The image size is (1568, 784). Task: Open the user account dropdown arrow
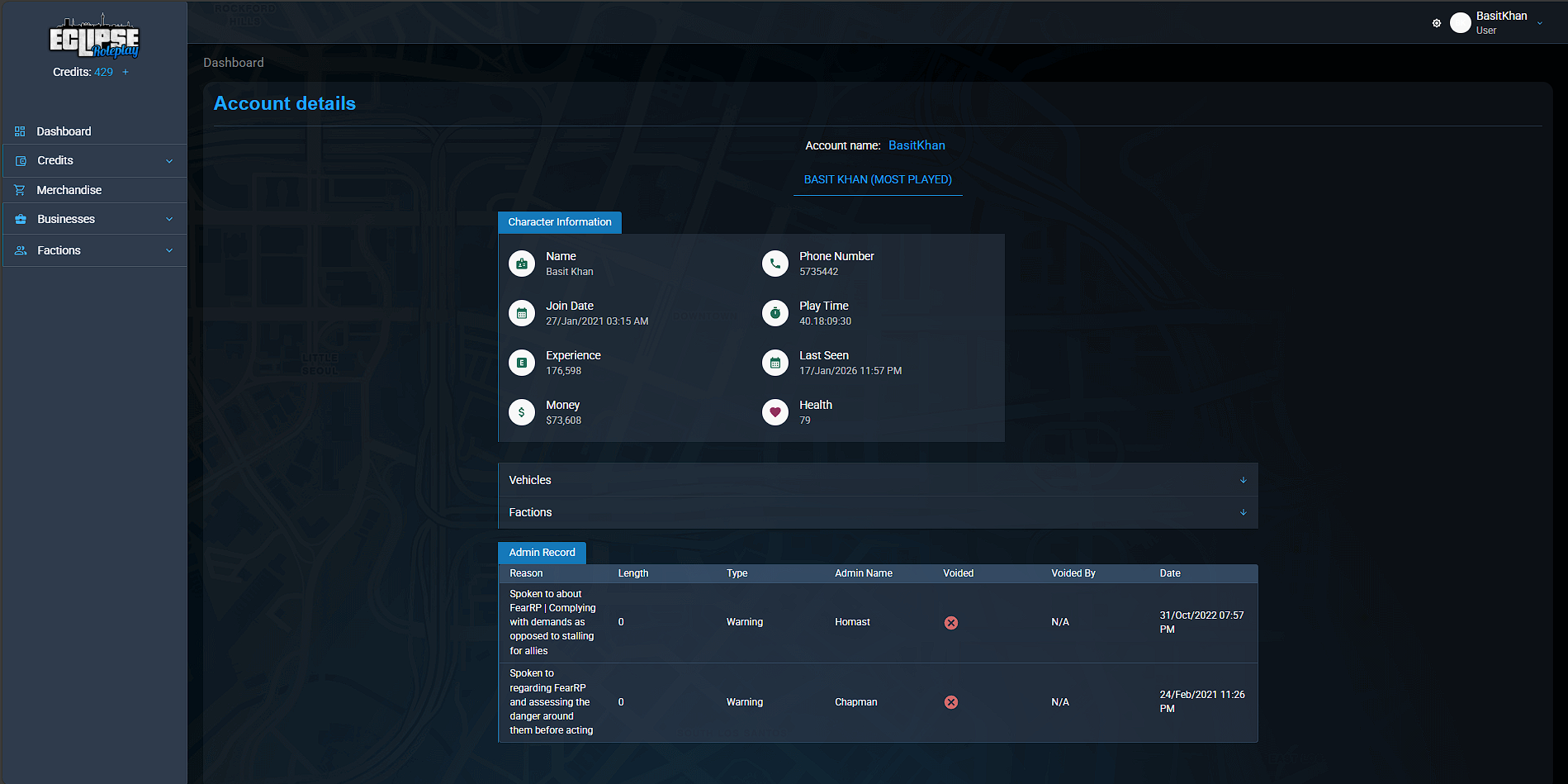point(1540,23)
